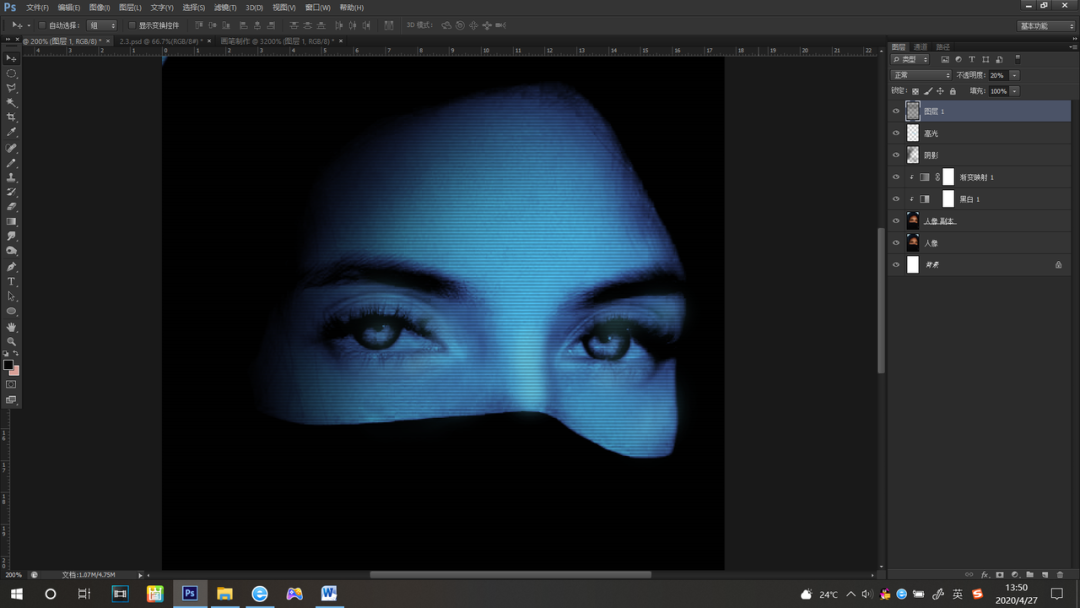Image resolution: width=1080 pixels, height=608 pixels.
Task: Open the 图像 menu
Action: click(99, 8)
